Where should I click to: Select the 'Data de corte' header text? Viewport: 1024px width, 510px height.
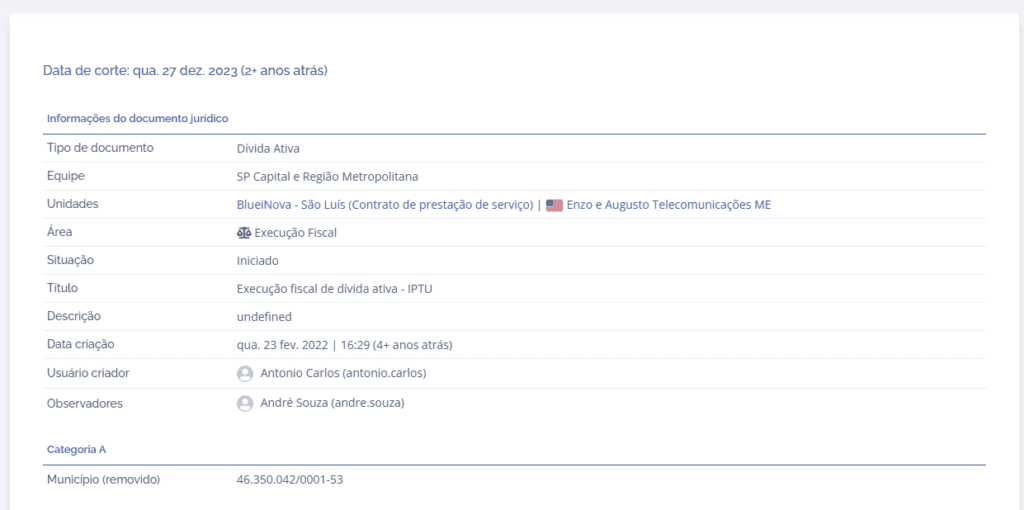[x=185, y=71]
